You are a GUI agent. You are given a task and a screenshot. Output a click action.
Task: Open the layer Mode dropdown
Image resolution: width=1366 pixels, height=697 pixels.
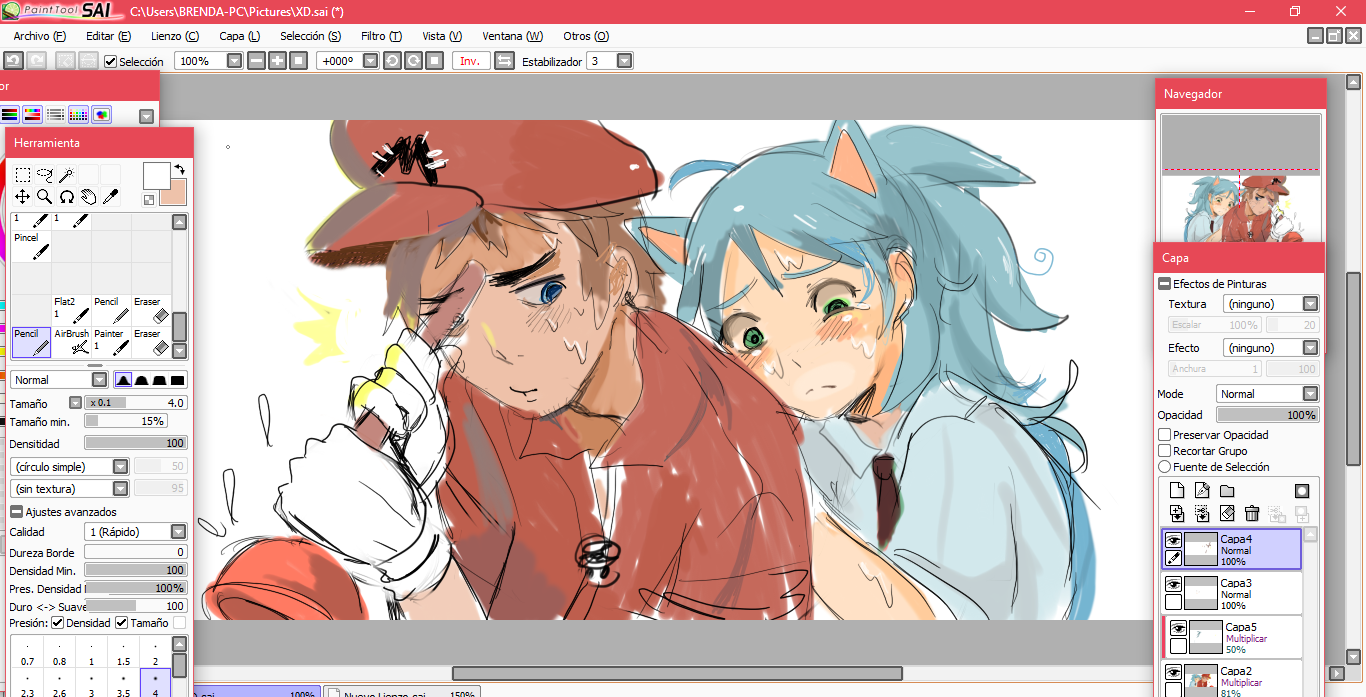pyautogui.click(x=1310, y=394)
